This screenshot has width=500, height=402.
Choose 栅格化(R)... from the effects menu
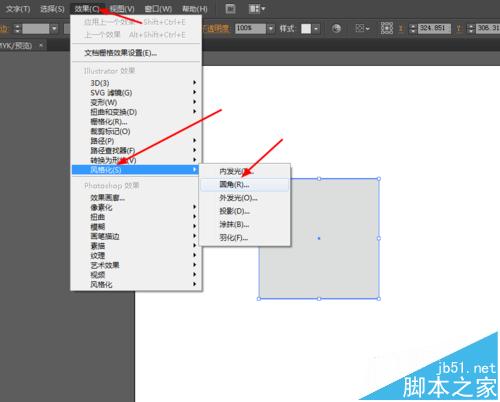[x=136, y=121]
